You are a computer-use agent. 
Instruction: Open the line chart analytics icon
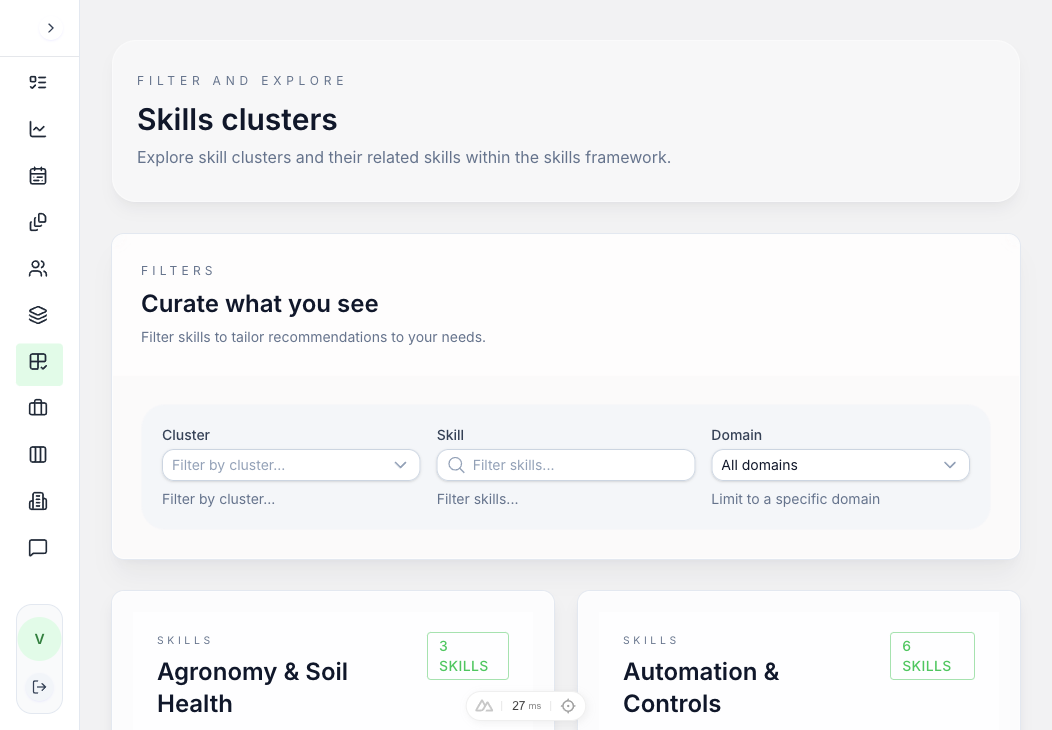[x=38, y=129]
